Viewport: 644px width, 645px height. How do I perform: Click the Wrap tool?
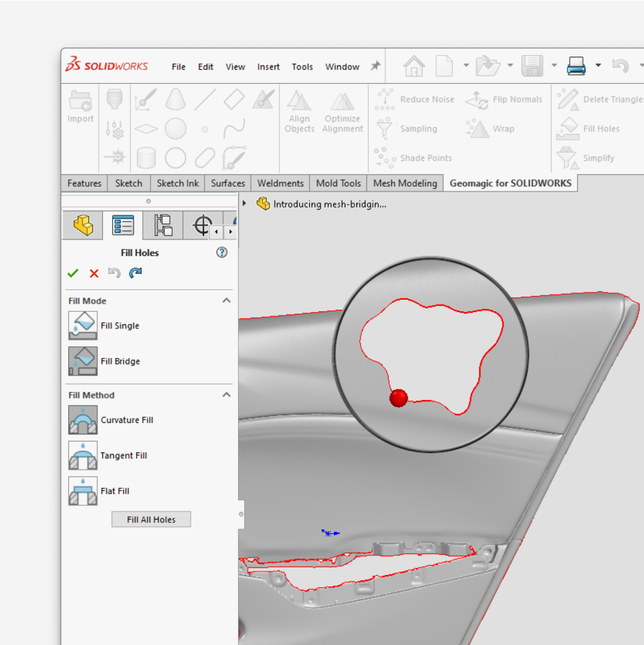tap(490, 129)
